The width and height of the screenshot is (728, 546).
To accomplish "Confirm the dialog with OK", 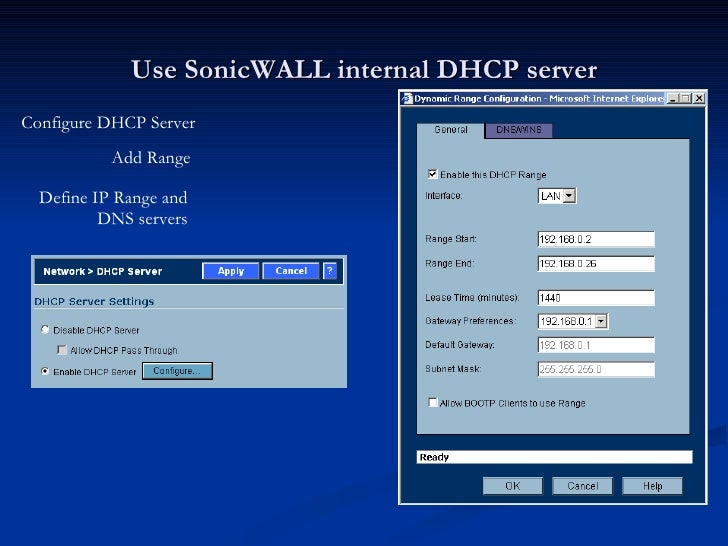I will pos(513,486).
